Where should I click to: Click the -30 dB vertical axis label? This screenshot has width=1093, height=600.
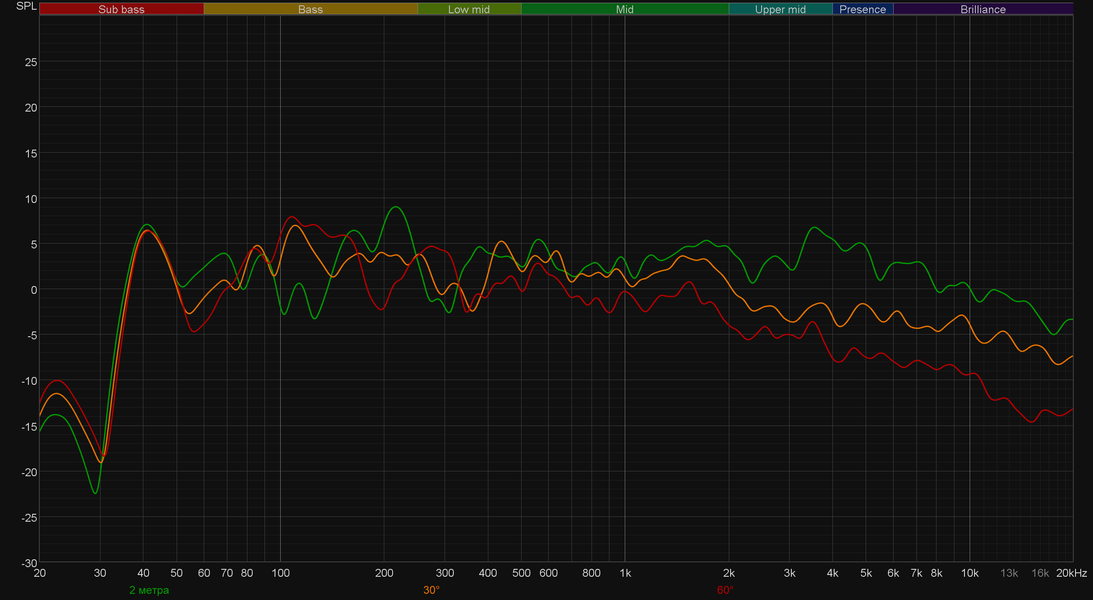[x=29, y=563]
